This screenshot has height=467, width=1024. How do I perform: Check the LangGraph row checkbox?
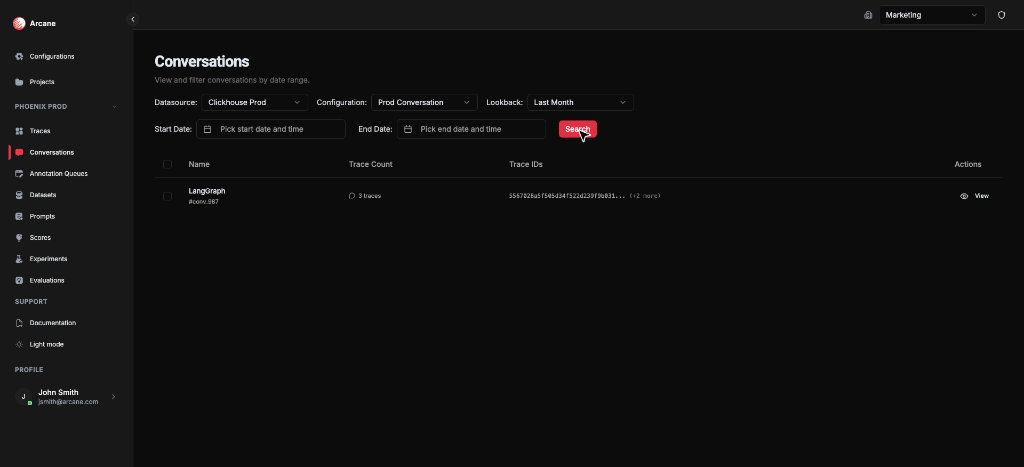(x=167, y=196)
